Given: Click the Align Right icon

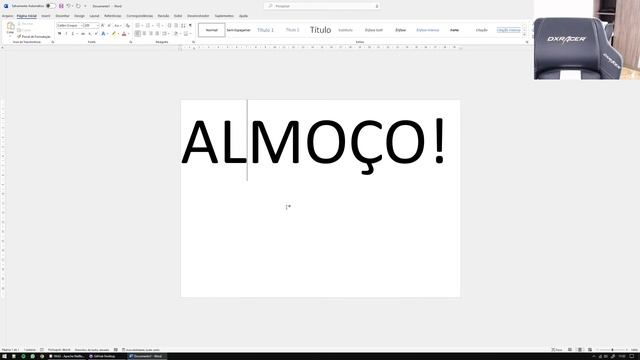Looking at the screenshot, I should click(x=151, y=33).
